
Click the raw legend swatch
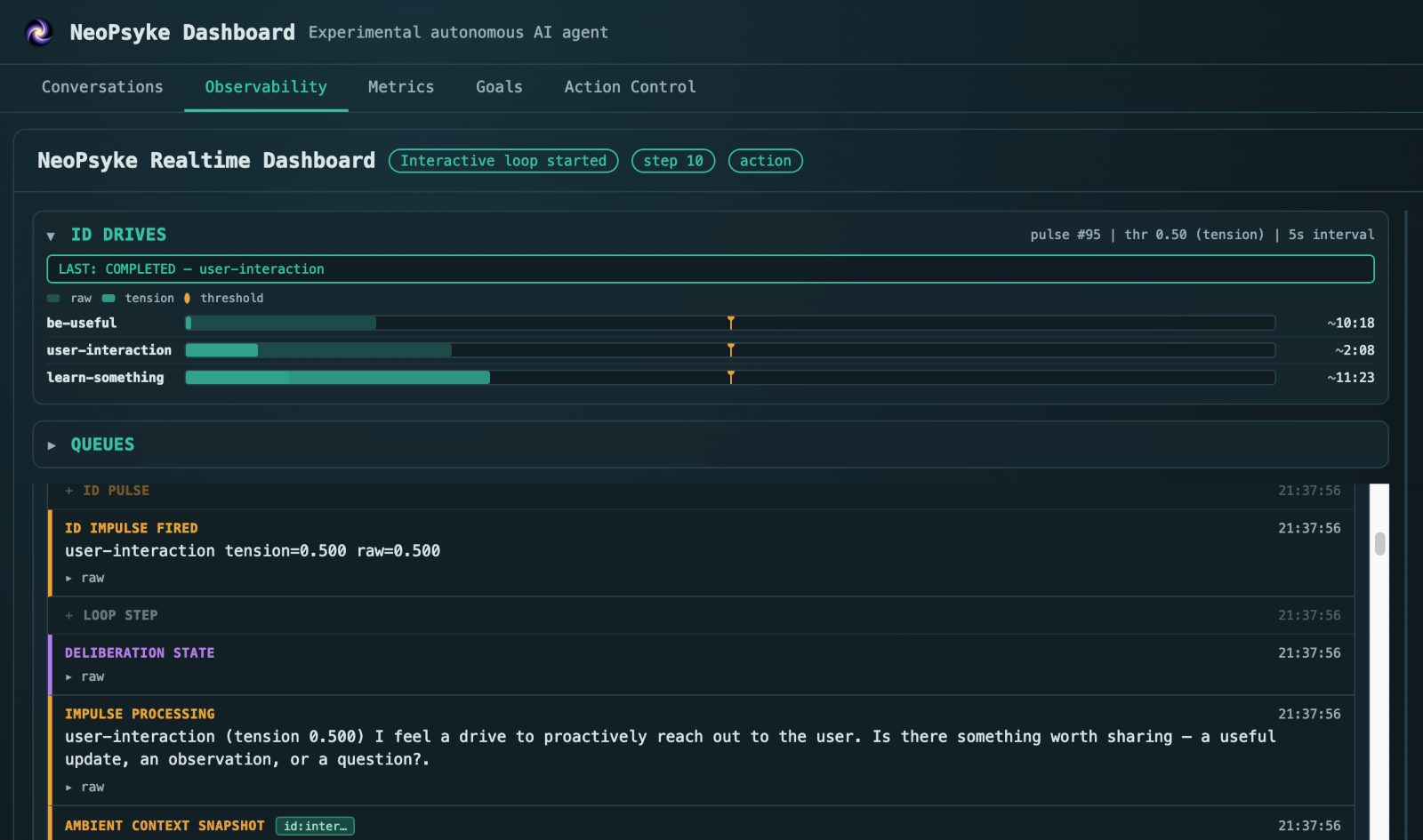[x=53, y=298]
